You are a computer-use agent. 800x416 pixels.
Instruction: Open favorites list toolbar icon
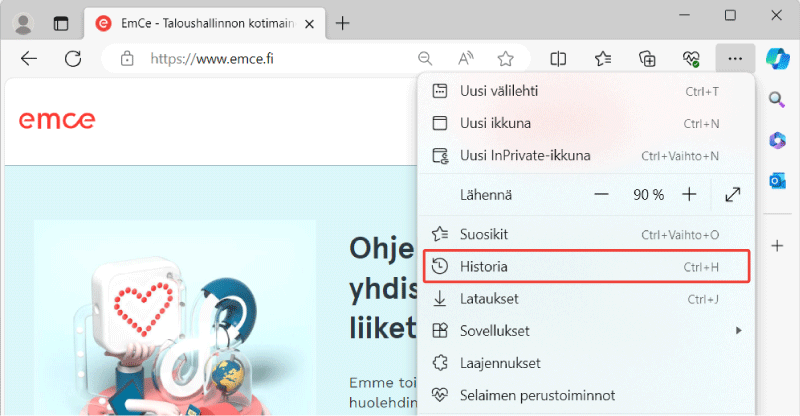[x=603, y=59]
